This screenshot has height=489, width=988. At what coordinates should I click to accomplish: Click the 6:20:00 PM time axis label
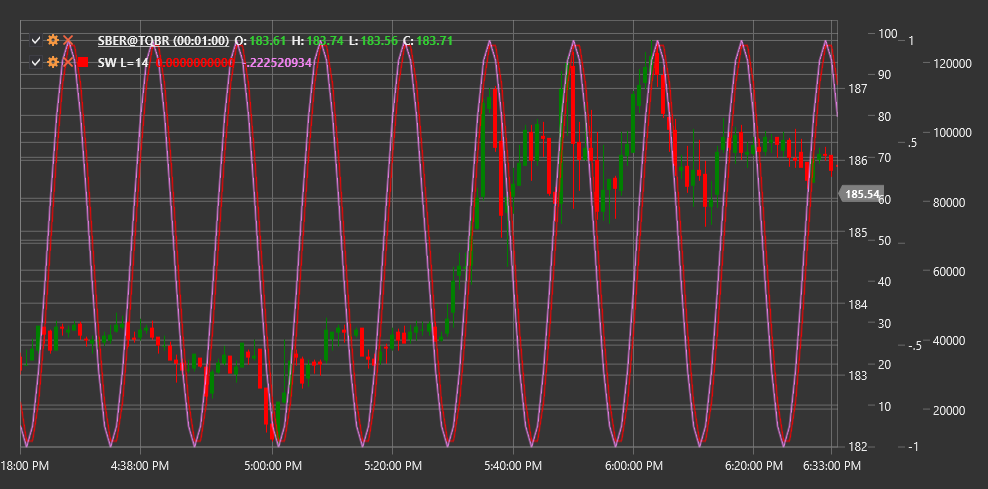[x=754, y=466]
